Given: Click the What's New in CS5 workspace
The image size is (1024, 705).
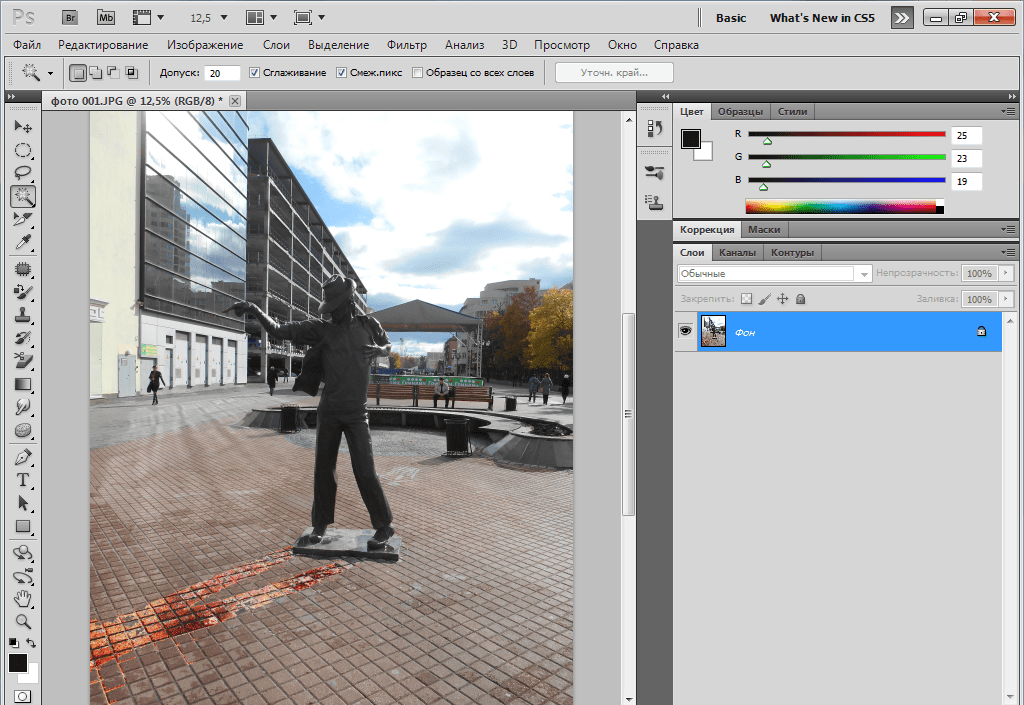Looking at the screenshot, I should (823, 18).
